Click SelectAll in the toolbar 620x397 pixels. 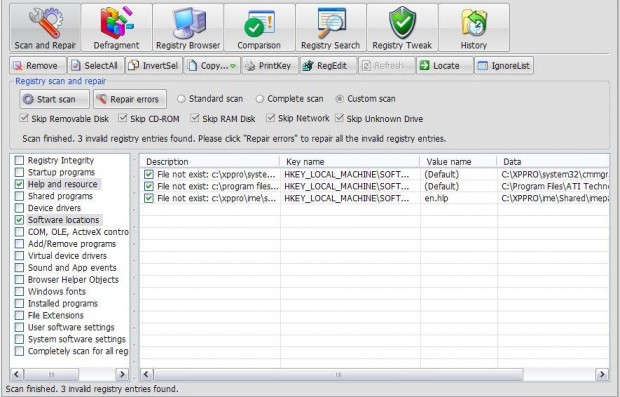[96, 66]
